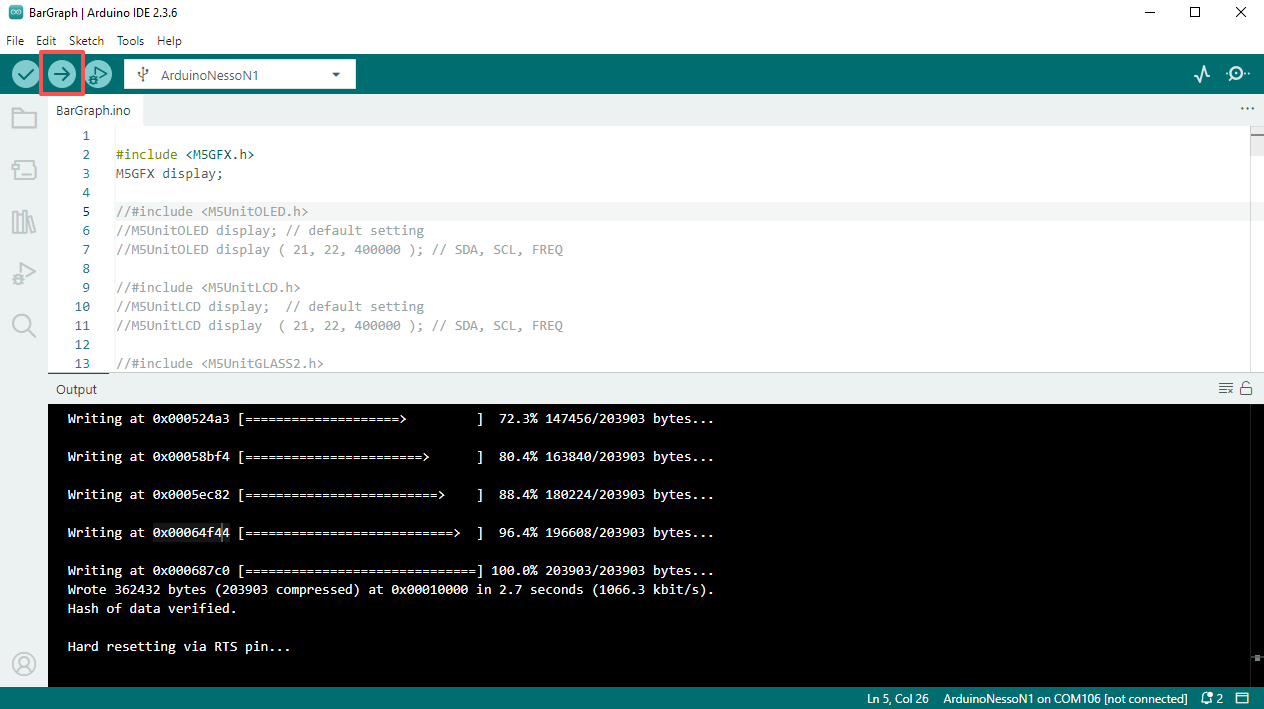Image resolution: width=1264 pixels, height=709 pixels.
Task: Sign in via the account profile icon
Action: pos(24,663)
